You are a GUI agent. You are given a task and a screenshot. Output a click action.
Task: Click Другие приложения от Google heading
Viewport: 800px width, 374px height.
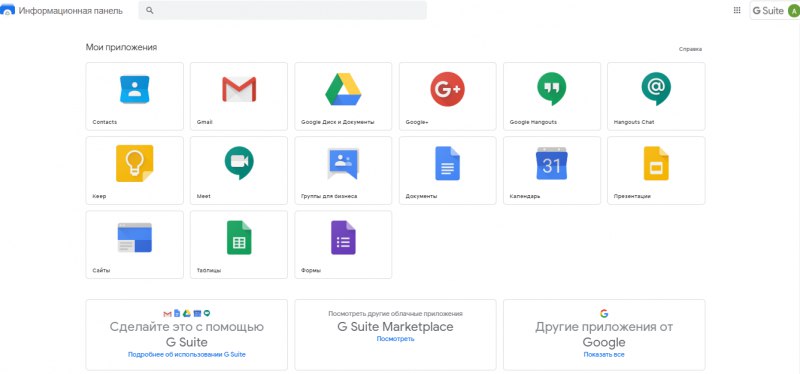coord(604,334)
